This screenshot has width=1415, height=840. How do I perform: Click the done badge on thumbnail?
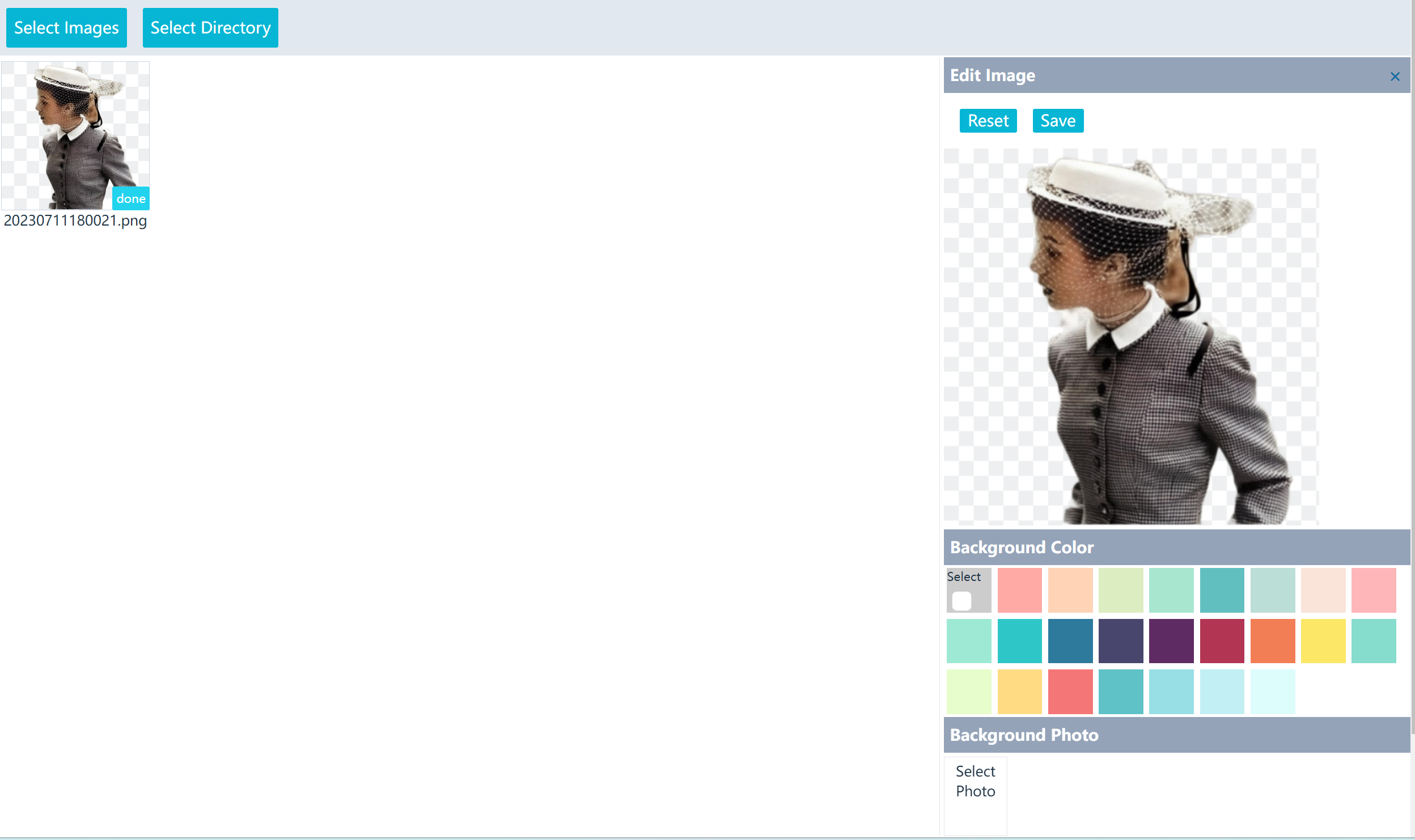(131, 198)
